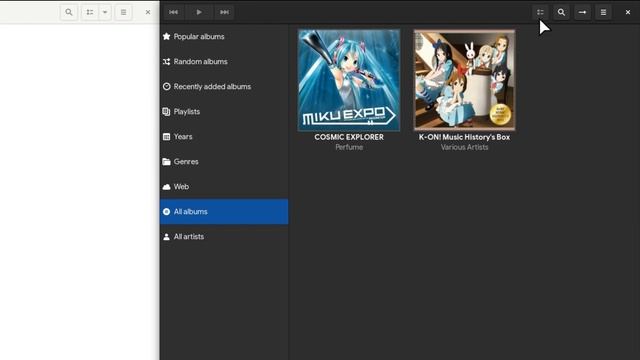640x360 pixels.
Task: Show Recently added albums
Action: point(224,87)
